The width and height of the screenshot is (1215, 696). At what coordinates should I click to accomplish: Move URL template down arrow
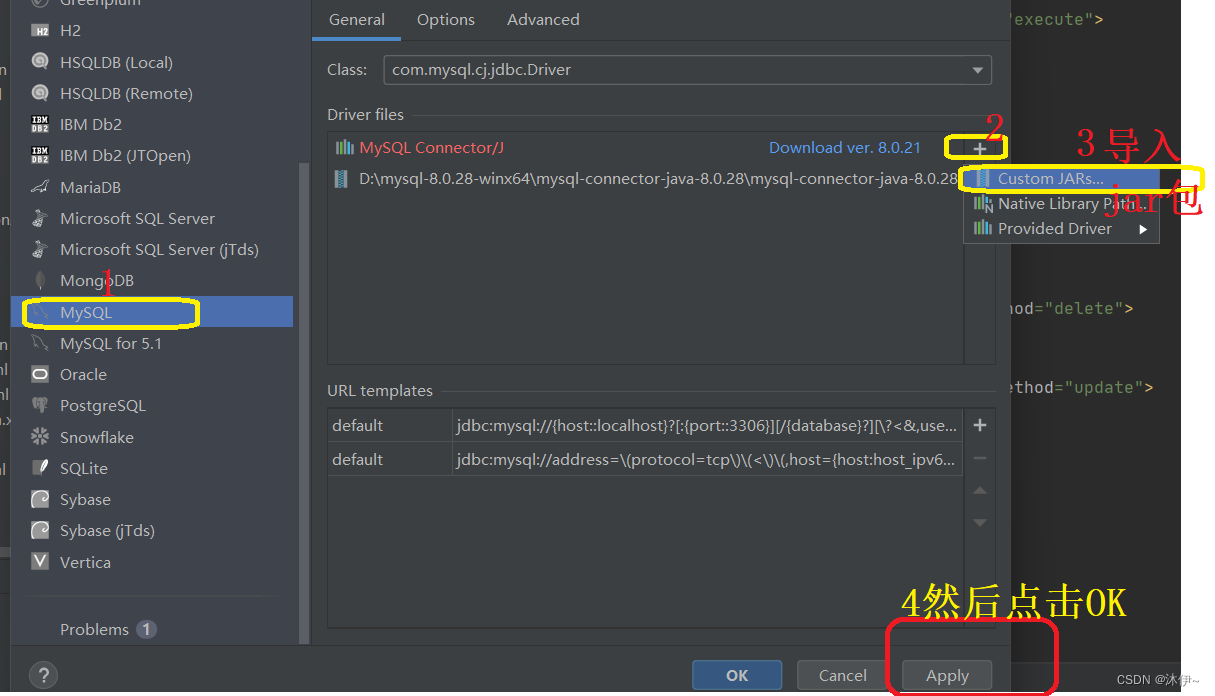(980, 522)
